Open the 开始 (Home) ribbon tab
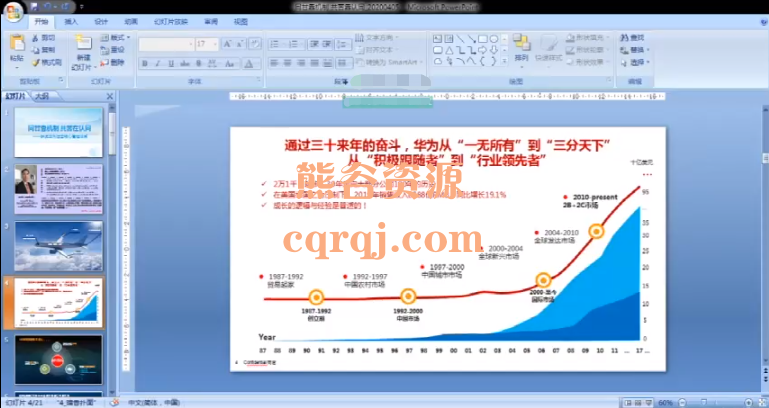 click(x=41, y=22)
